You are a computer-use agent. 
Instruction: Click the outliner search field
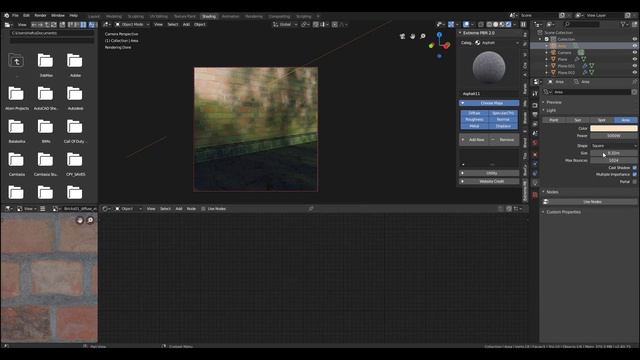click(581, 24)
